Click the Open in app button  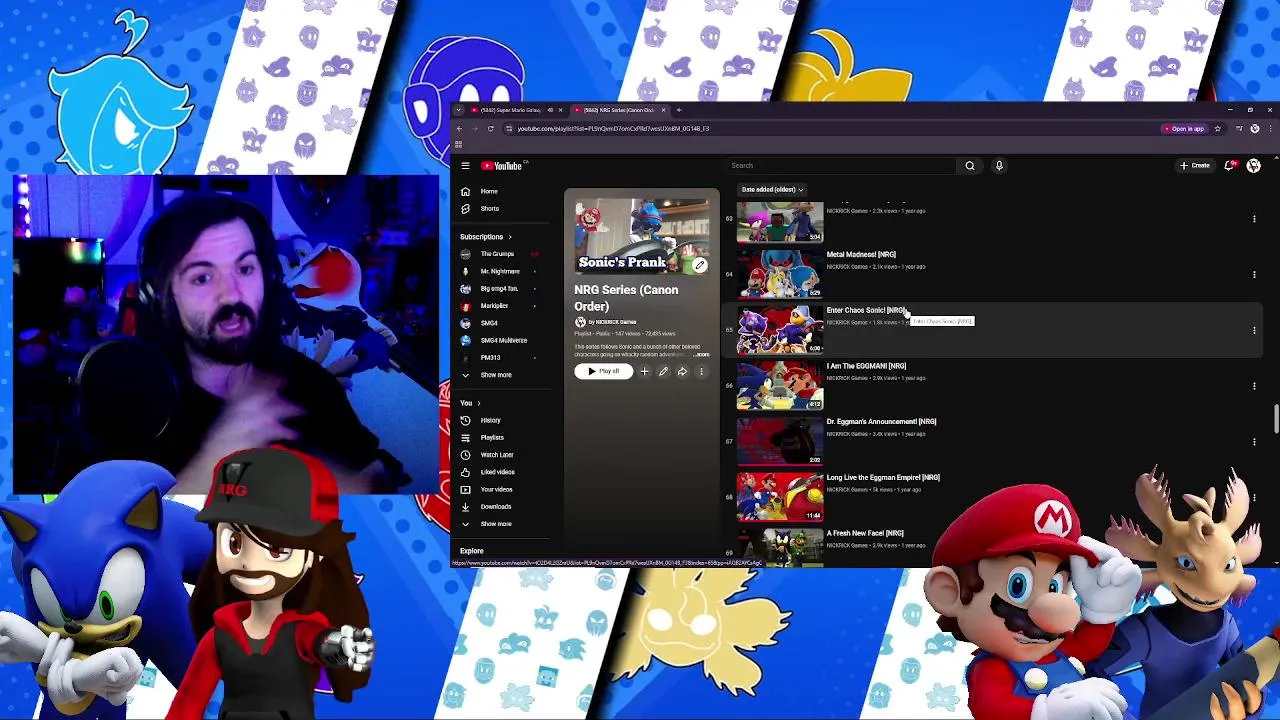(1183, 129)
